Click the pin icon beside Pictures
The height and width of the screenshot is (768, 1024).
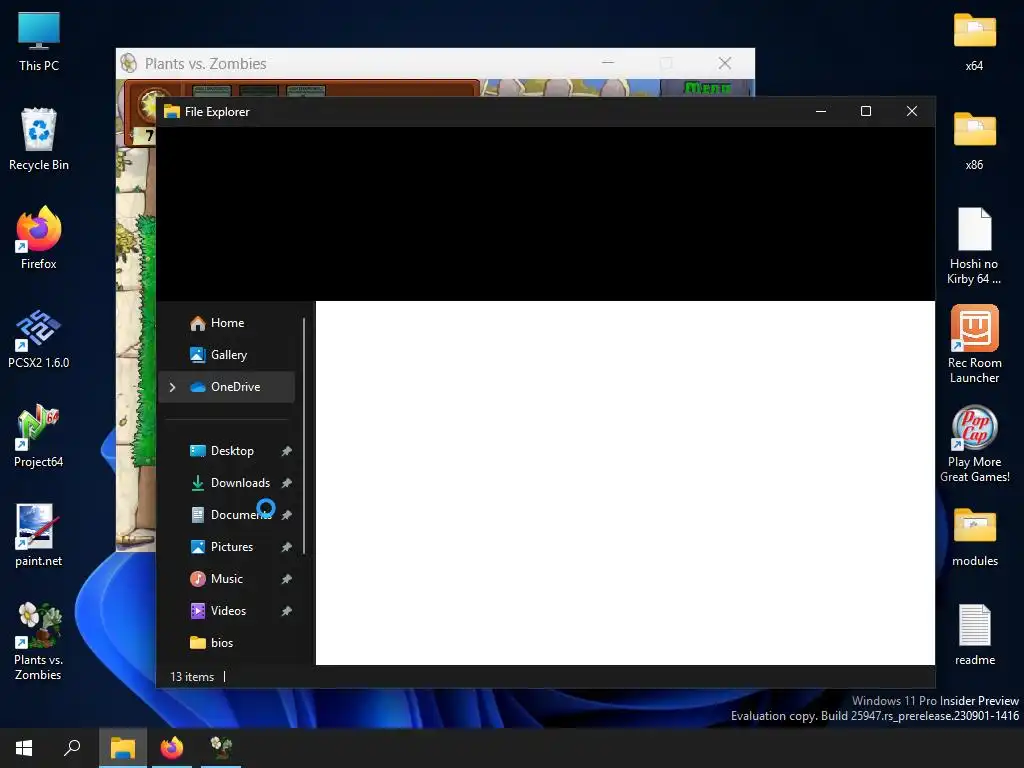tap(286, 547)
